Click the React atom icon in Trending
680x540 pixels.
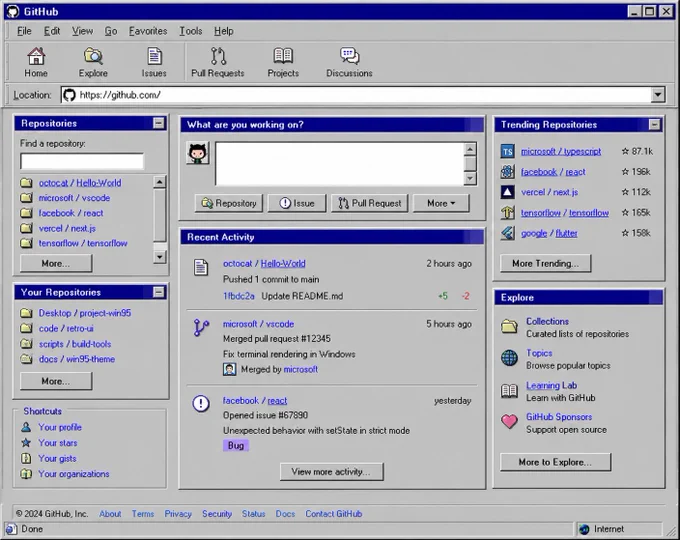click(507, 172)
